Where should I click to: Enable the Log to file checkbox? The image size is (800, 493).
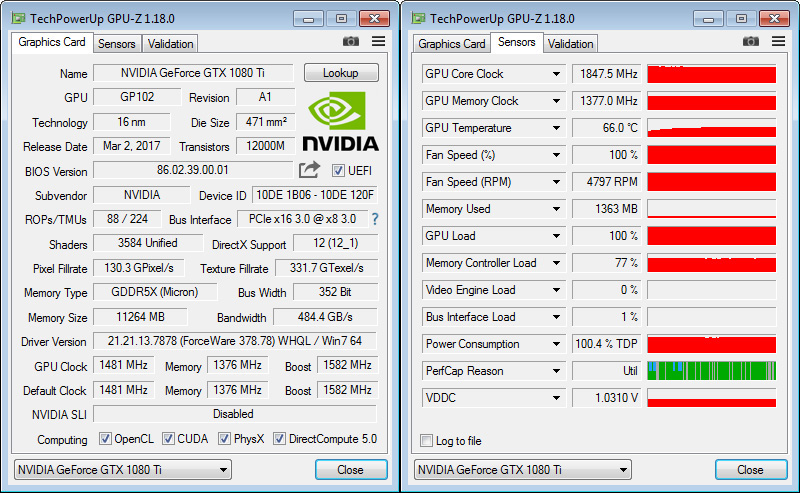(x=427, y=440)
